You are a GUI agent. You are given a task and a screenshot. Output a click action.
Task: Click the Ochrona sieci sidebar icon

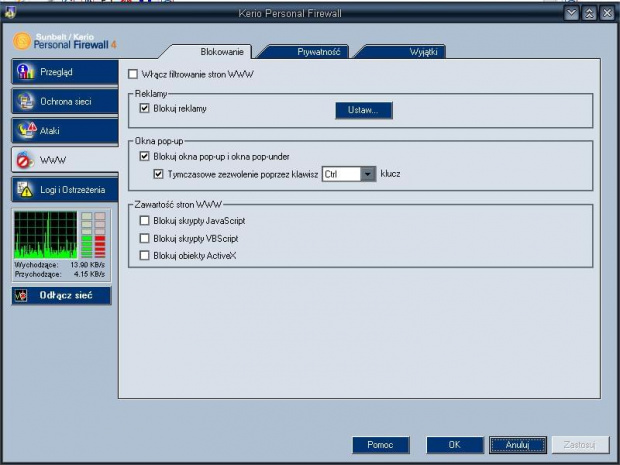26,101
